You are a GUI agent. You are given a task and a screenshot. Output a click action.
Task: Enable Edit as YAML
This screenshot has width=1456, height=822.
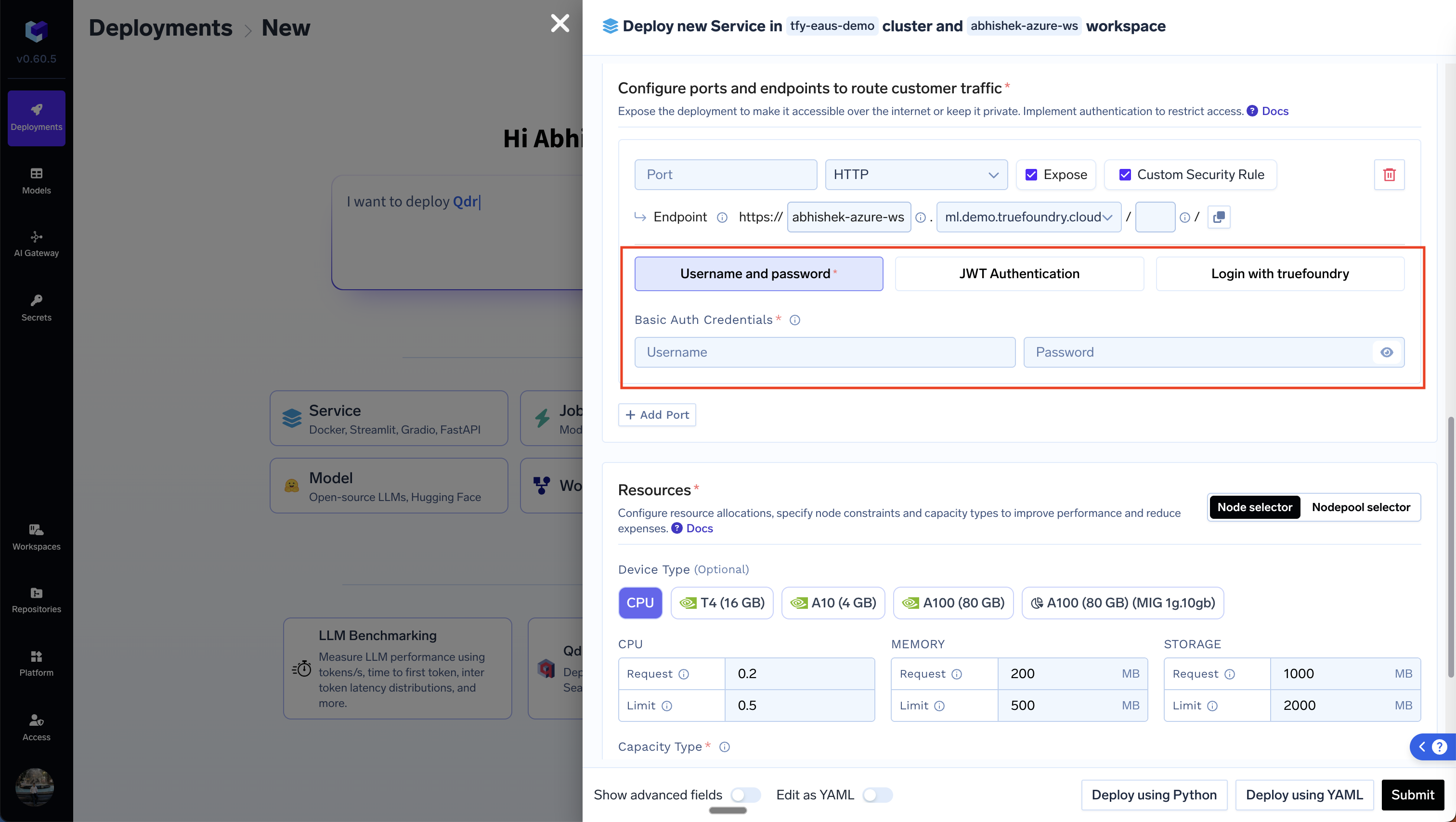tap(877, 795)
